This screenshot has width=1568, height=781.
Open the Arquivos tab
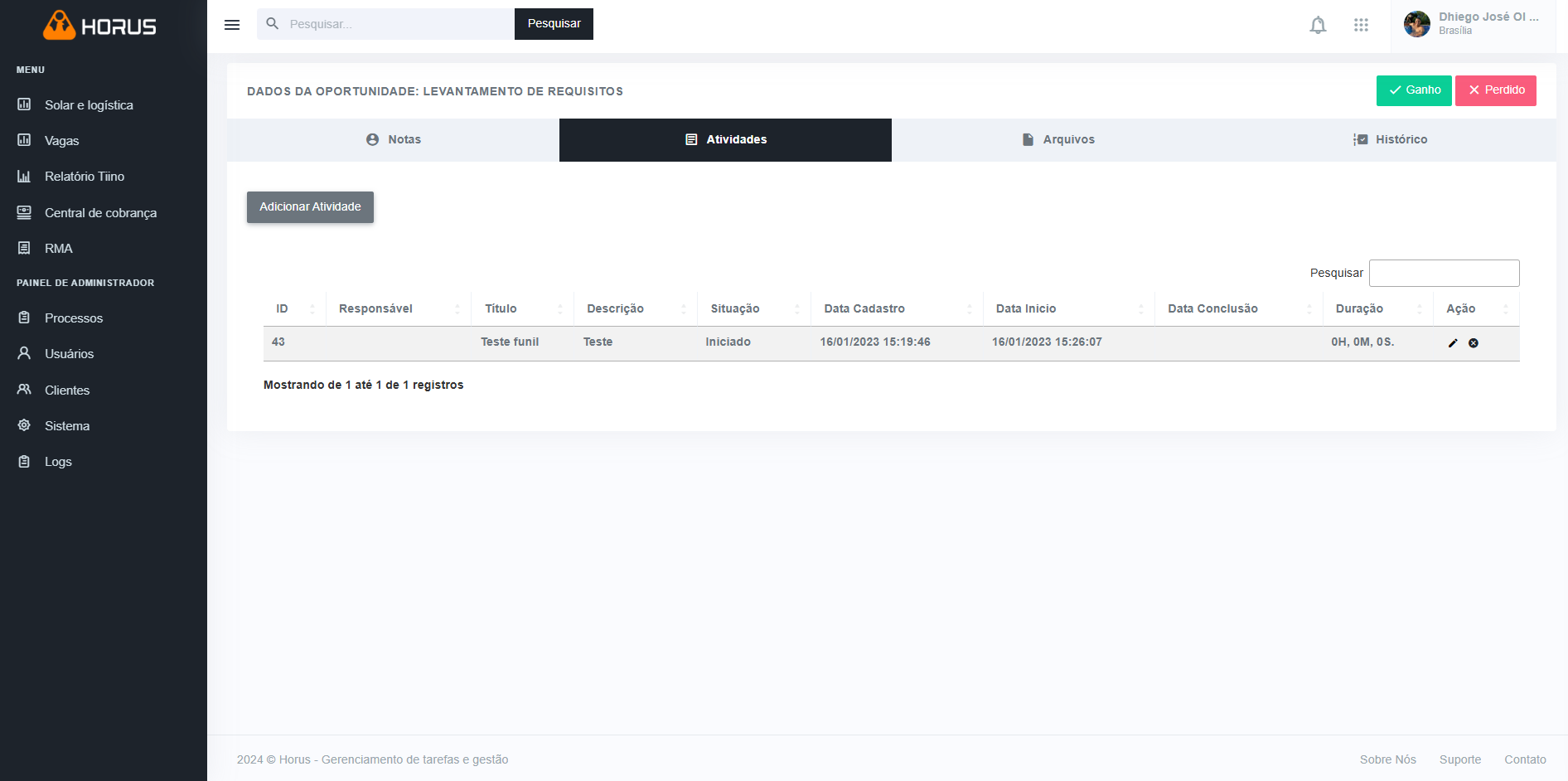(1057, 140)
